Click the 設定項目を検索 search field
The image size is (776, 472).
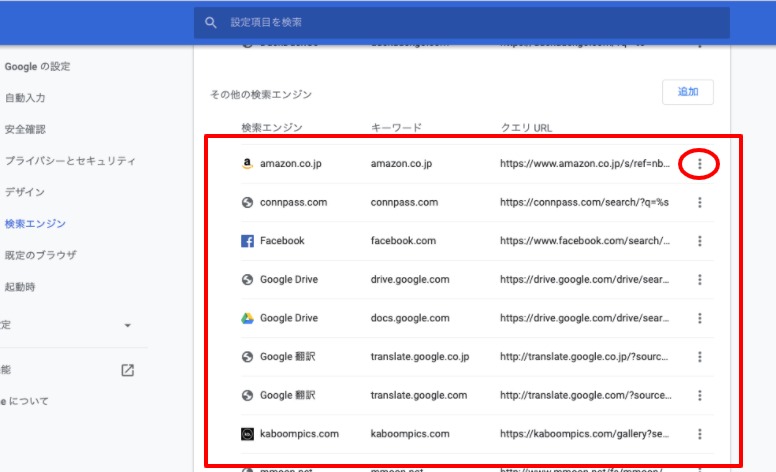pyautogui.click(x=460, y=22)
